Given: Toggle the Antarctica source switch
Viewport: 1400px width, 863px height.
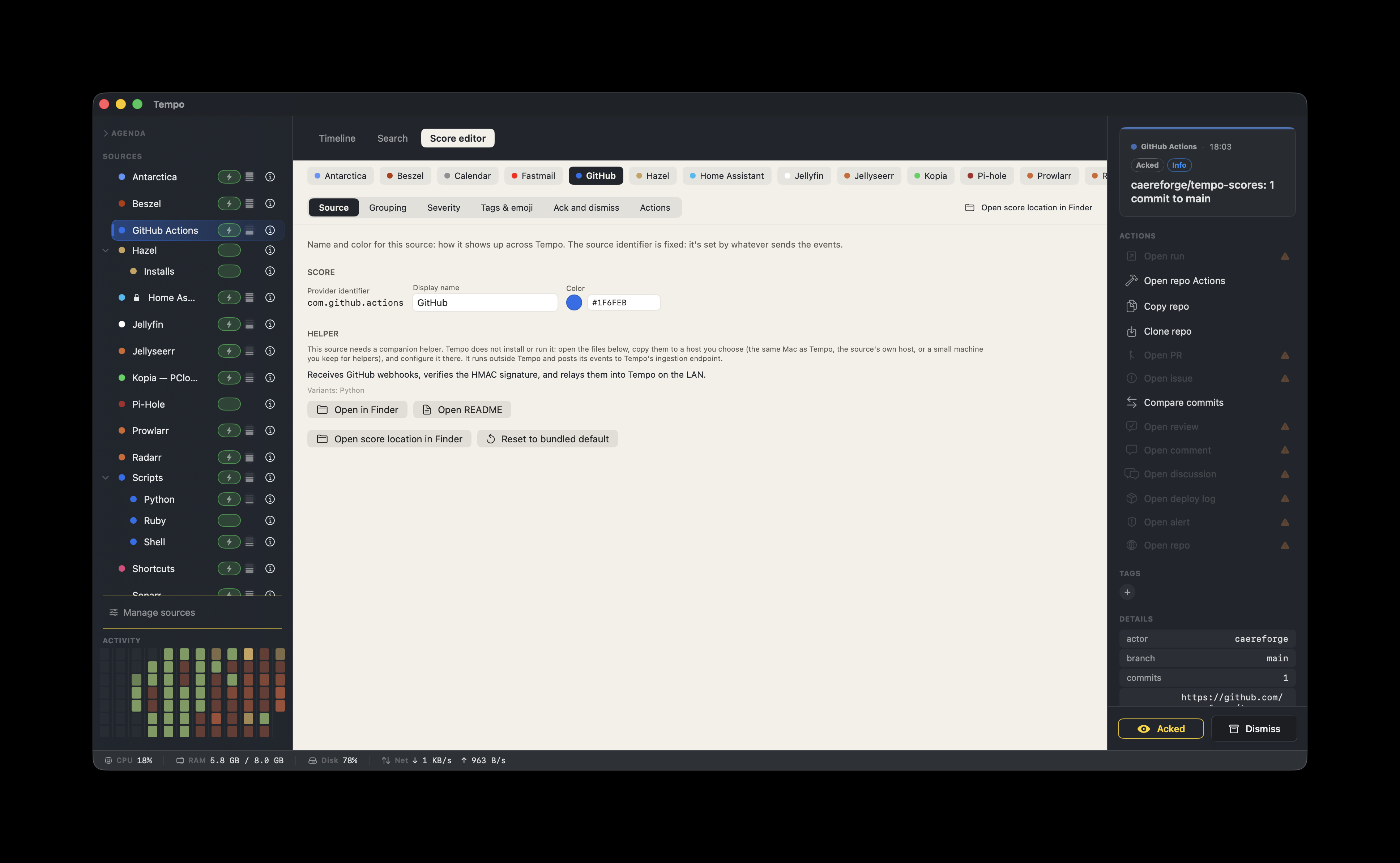Looking at the screenshot, I should tap(229, 177).
